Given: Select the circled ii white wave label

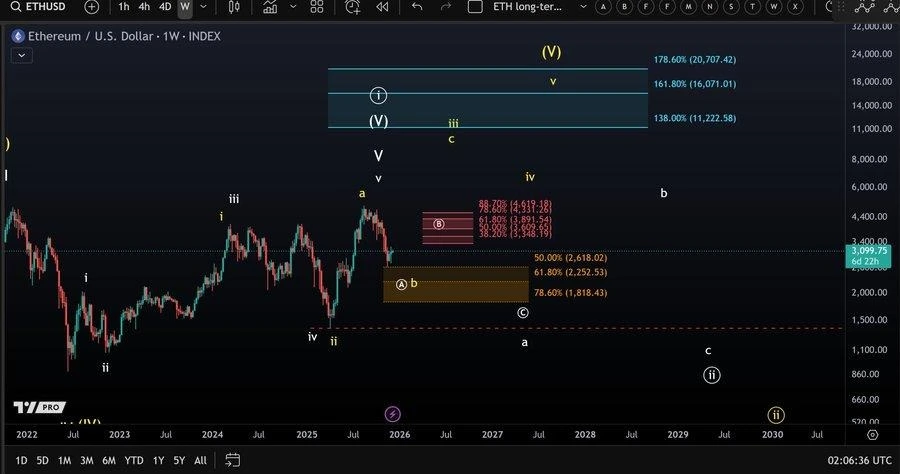Looking at the screenshot, I should [x=712, y=375].
